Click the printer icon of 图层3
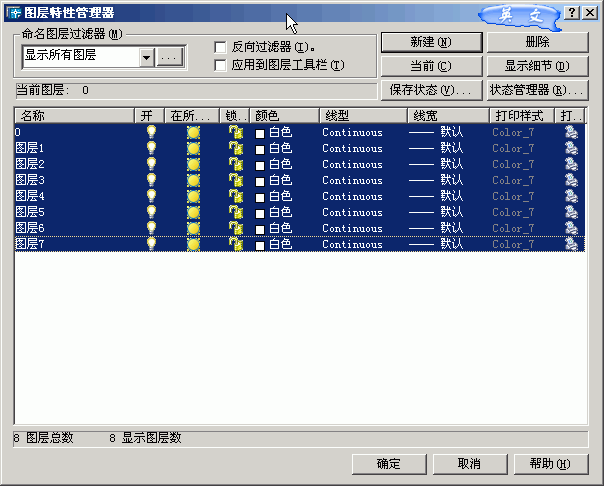Image resolution: width=604 pixels, height=486 pixels. [572, 180]
